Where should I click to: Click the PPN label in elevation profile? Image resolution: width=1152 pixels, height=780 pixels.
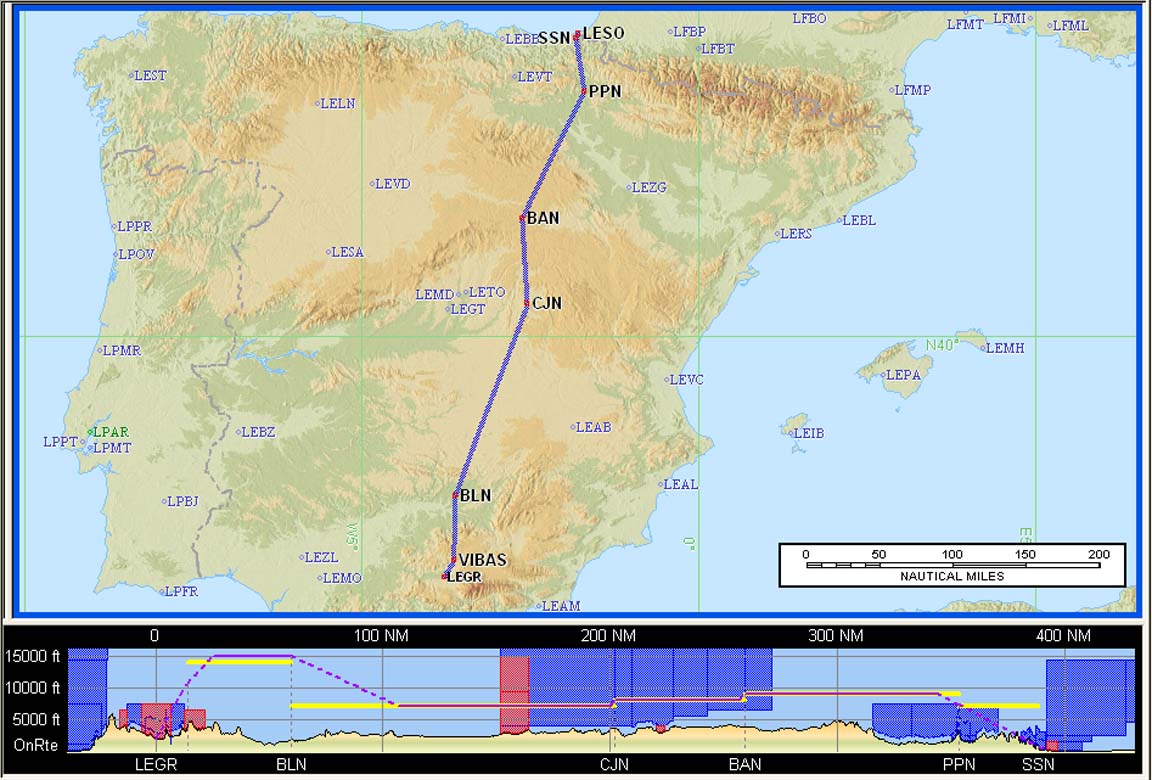coord(958,765)
